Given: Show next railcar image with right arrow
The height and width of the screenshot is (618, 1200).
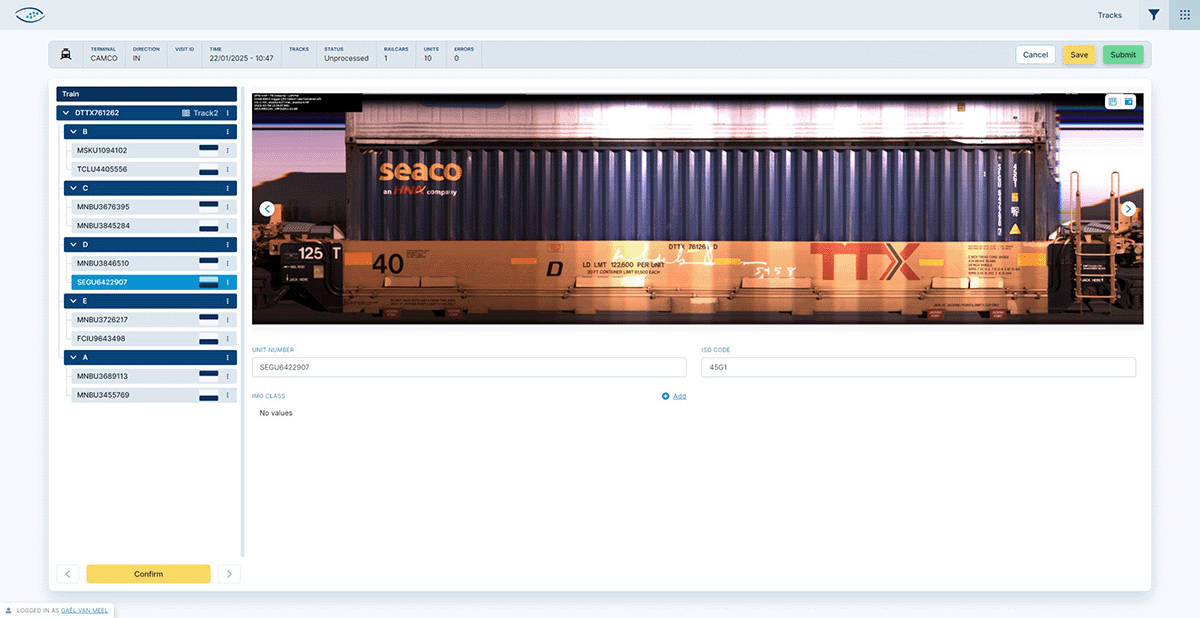Looking at the screenshot, I should pyautogui.click(x=1128, y=209).
